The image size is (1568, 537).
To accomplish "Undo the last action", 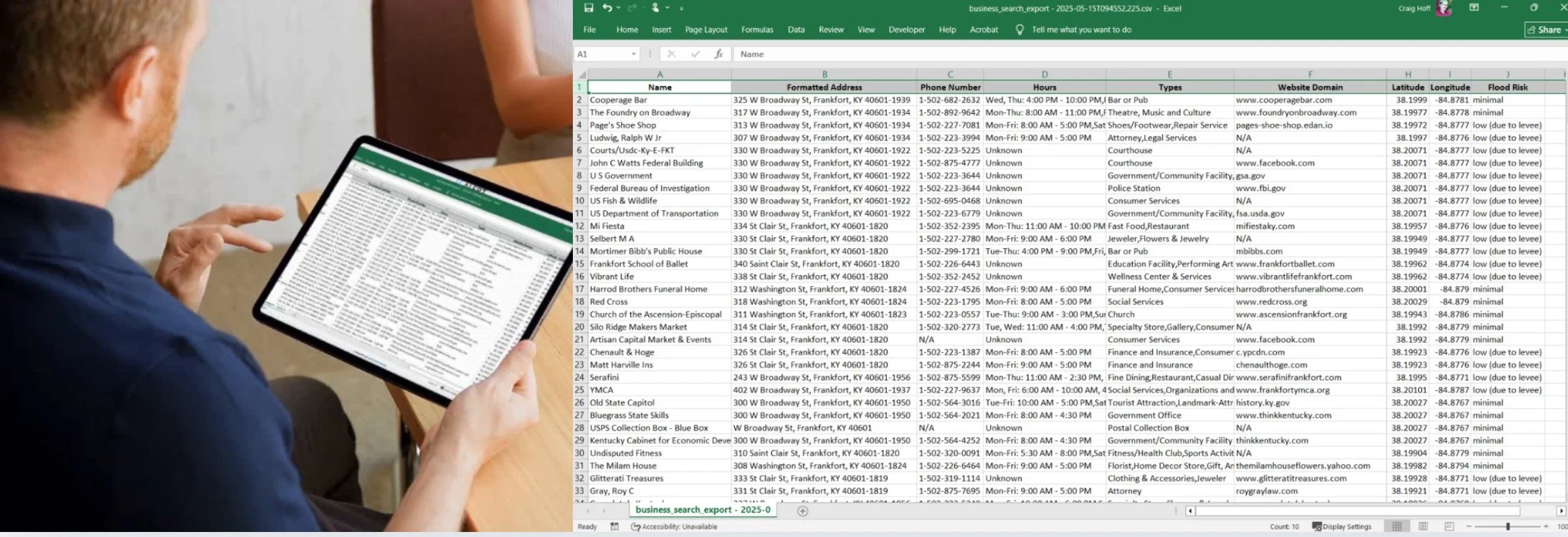I will pos(607,8).
